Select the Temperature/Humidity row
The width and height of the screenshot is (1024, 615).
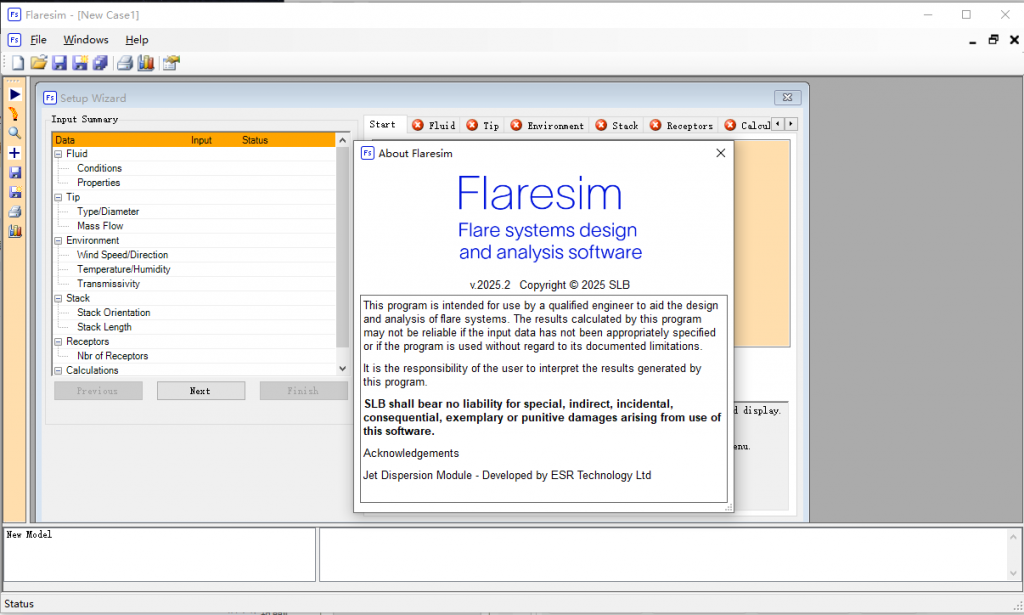click(123, 269)
